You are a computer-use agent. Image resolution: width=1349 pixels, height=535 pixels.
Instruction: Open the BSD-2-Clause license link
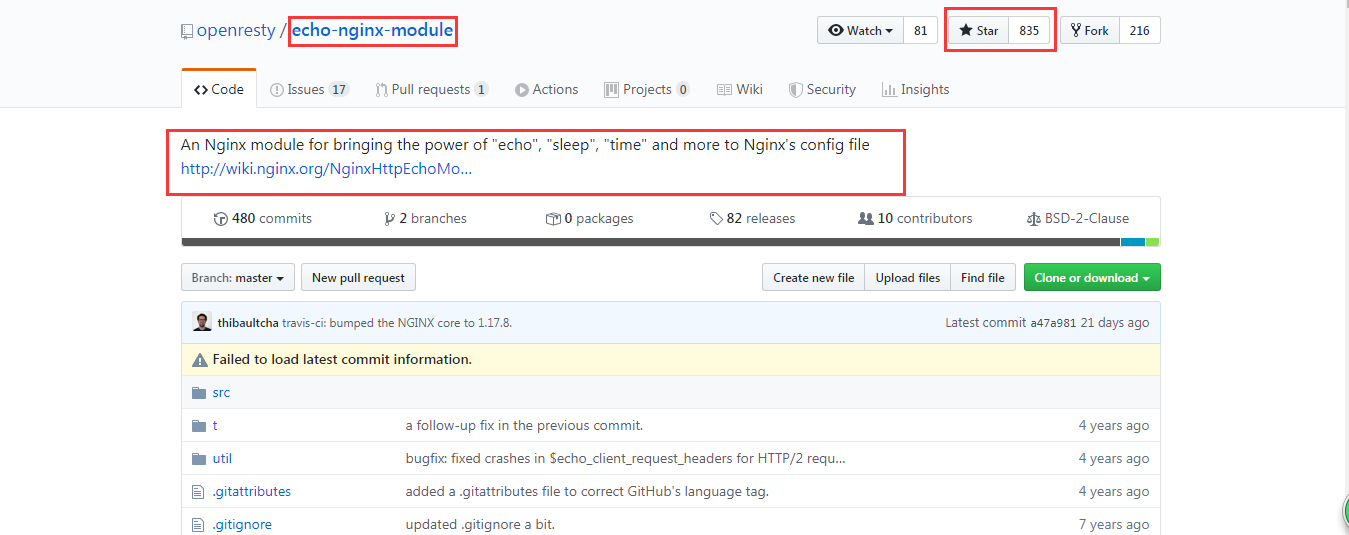coord(1078,218)
